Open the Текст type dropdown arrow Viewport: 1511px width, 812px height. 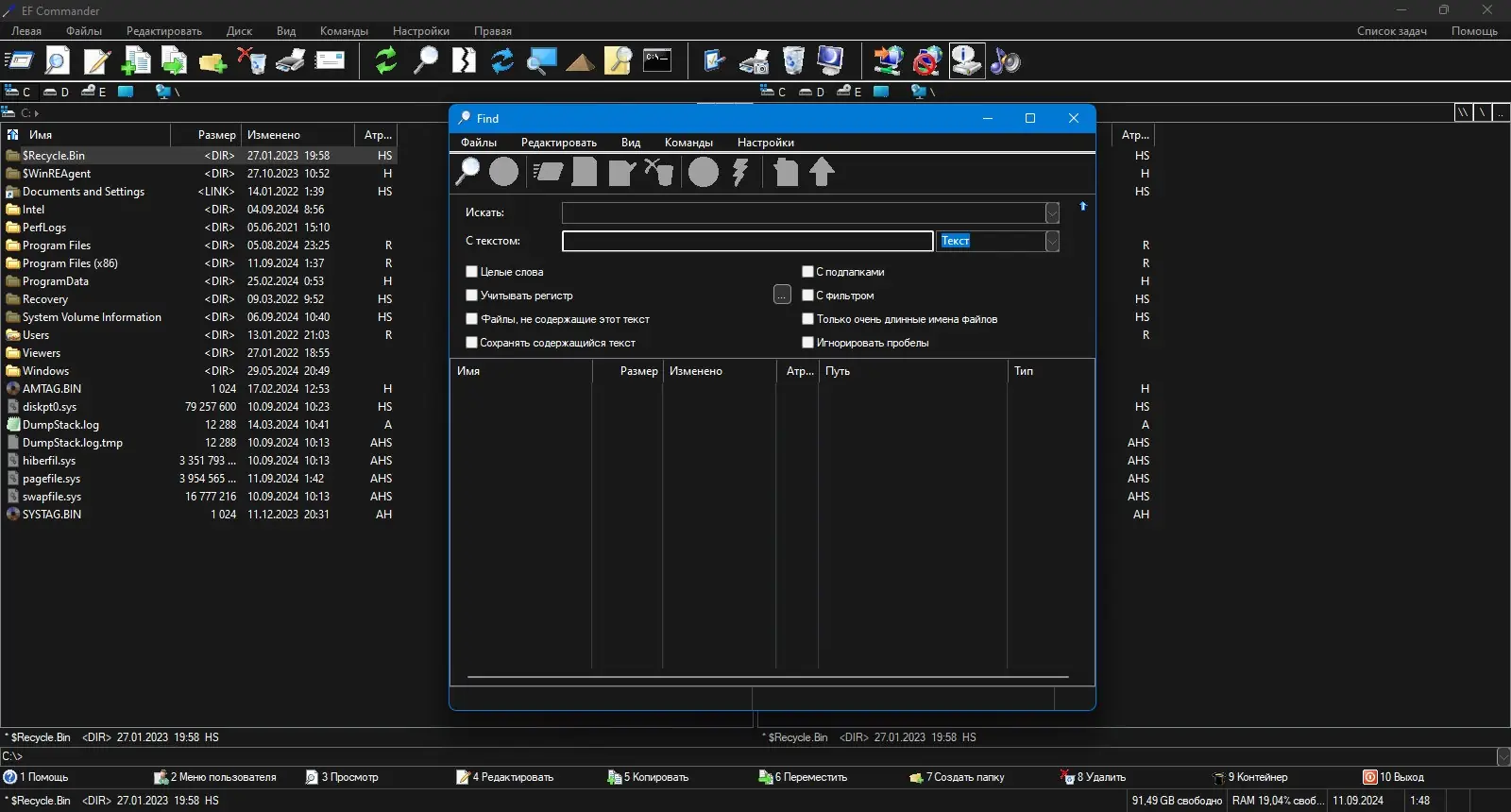tap(1052, 242)
